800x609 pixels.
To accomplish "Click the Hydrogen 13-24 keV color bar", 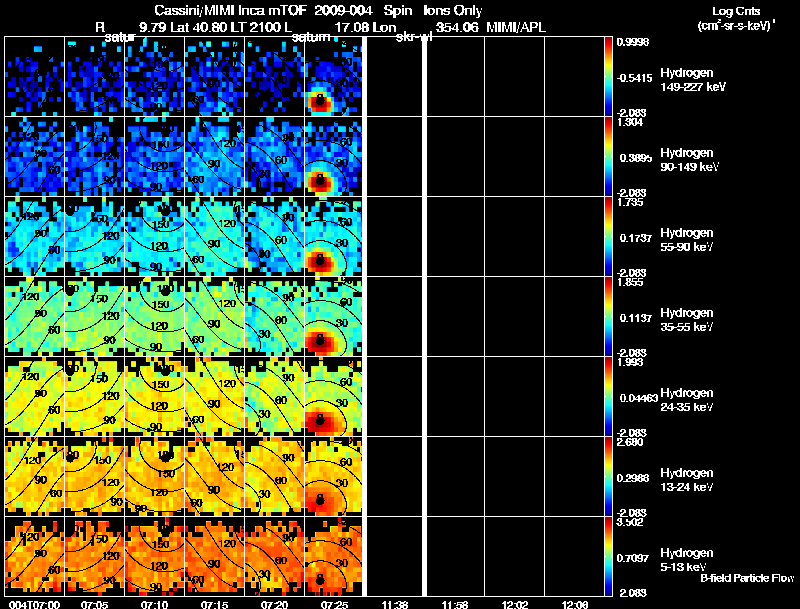I will [608, 477].
